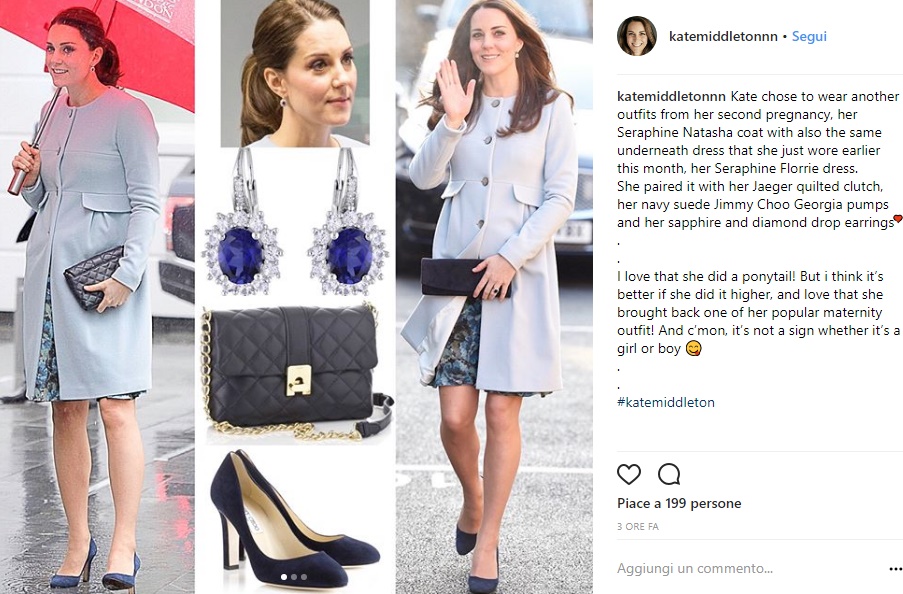The image size is (903, 594).
Task: Like the post with the heart icon
Action: coord(628,474)
